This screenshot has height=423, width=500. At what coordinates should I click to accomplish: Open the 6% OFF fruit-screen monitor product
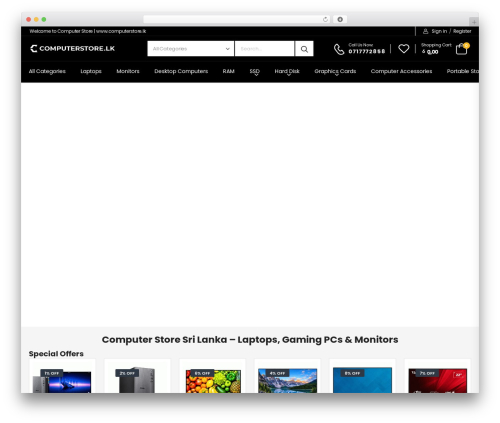pyautogui.click(x=212, y=376)
